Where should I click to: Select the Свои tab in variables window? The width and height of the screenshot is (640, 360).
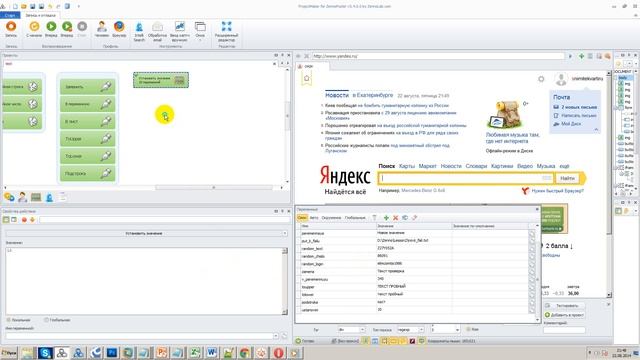point(302,218)
